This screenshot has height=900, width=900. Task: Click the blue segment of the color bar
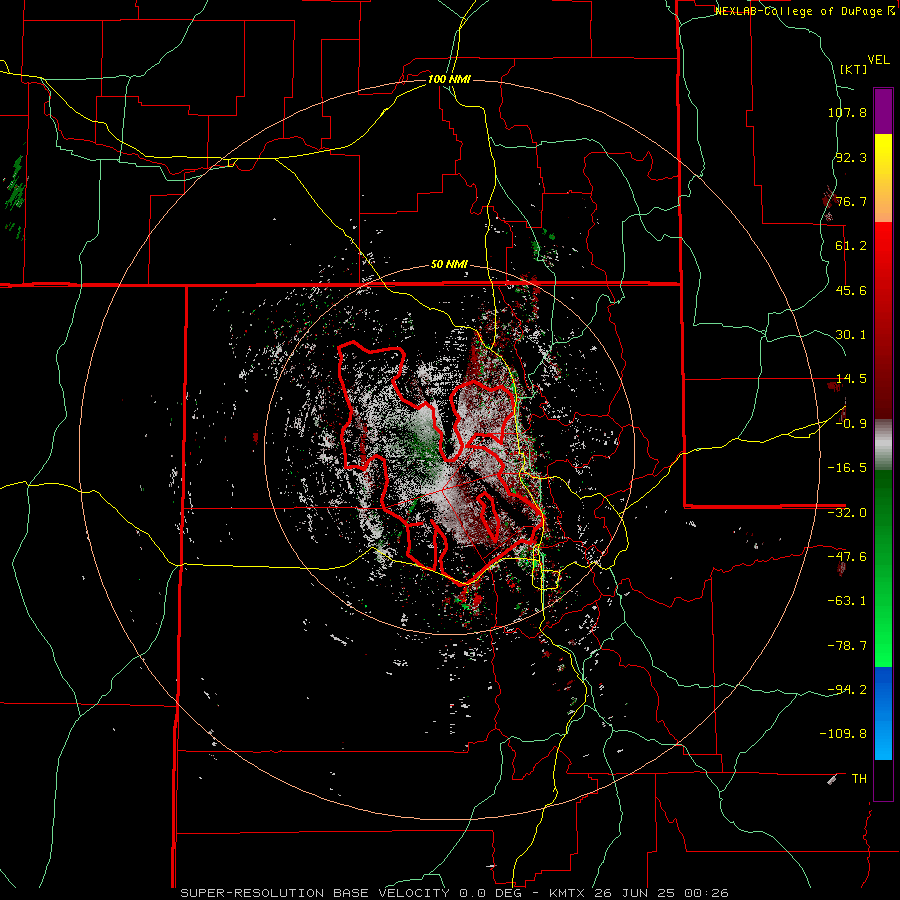(883, 713)
